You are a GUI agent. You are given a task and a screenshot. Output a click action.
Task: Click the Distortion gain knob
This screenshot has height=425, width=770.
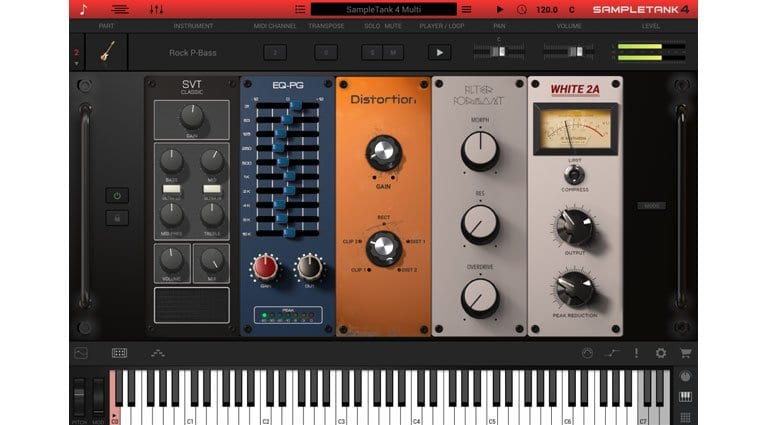pyautogui.click(x=384, y=153)
